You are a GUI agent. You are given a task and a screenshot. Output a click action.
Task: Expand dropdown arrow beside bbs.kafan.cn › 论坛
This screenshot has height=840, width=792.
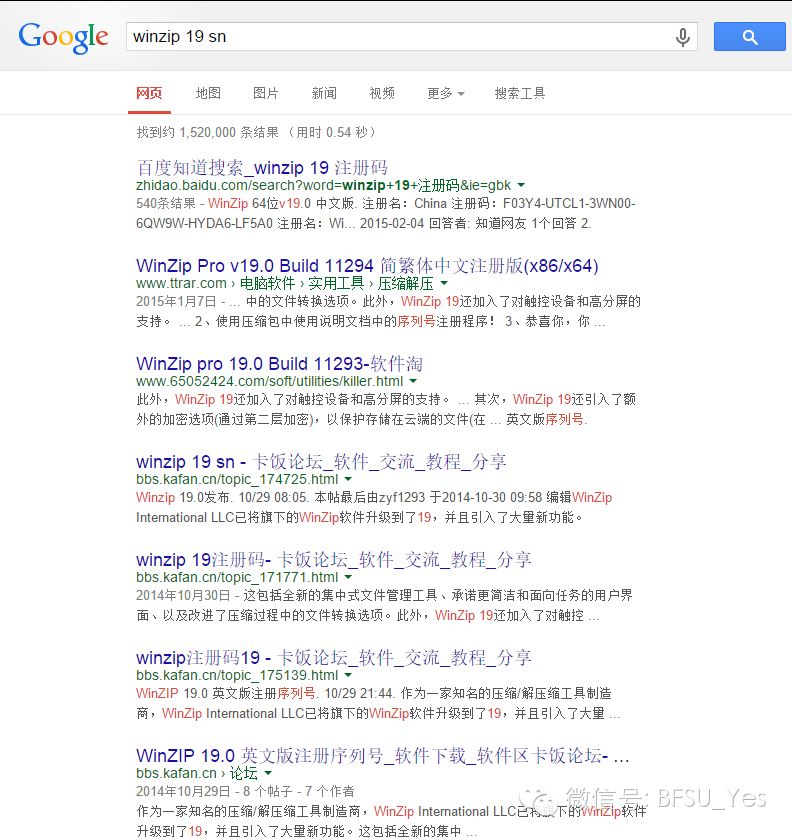coord(268,773)
